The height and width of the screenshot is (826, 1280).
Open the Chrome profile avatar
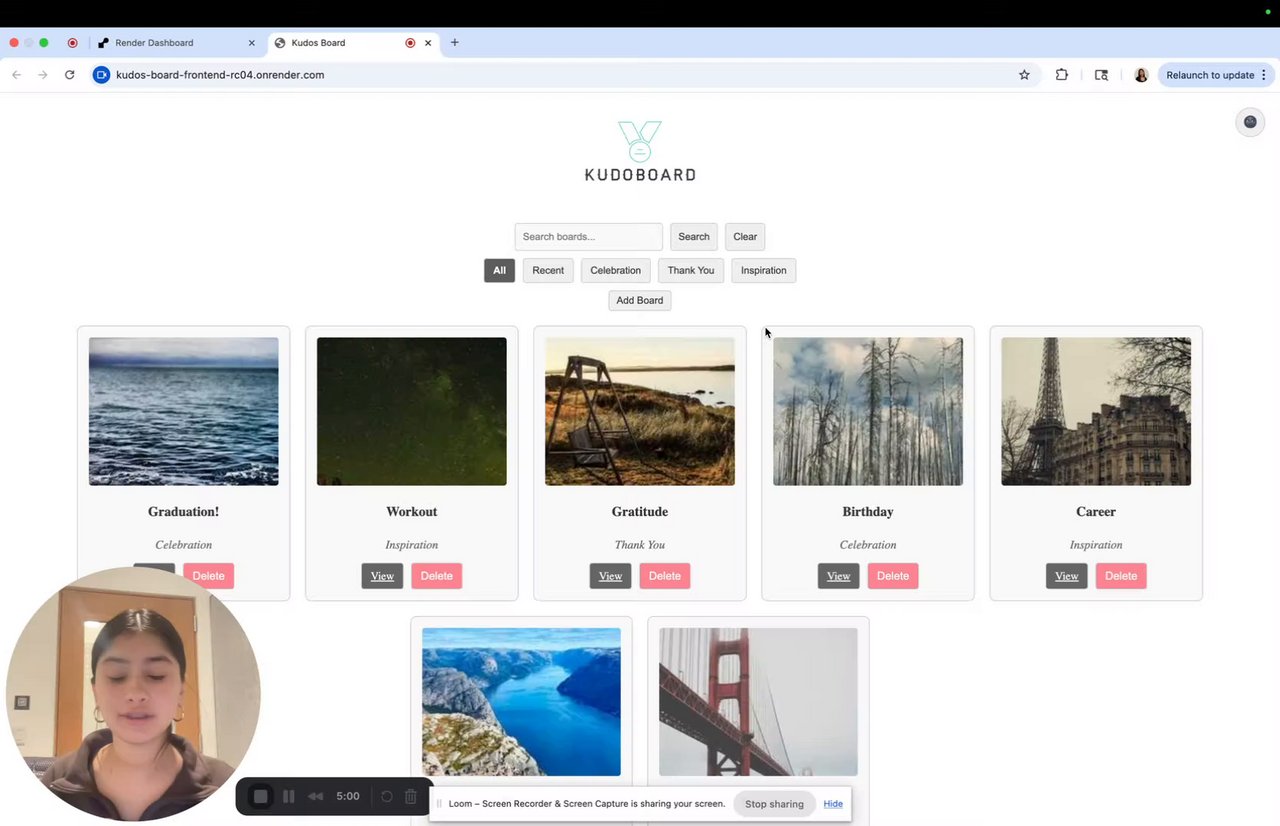pos(1141,75)
